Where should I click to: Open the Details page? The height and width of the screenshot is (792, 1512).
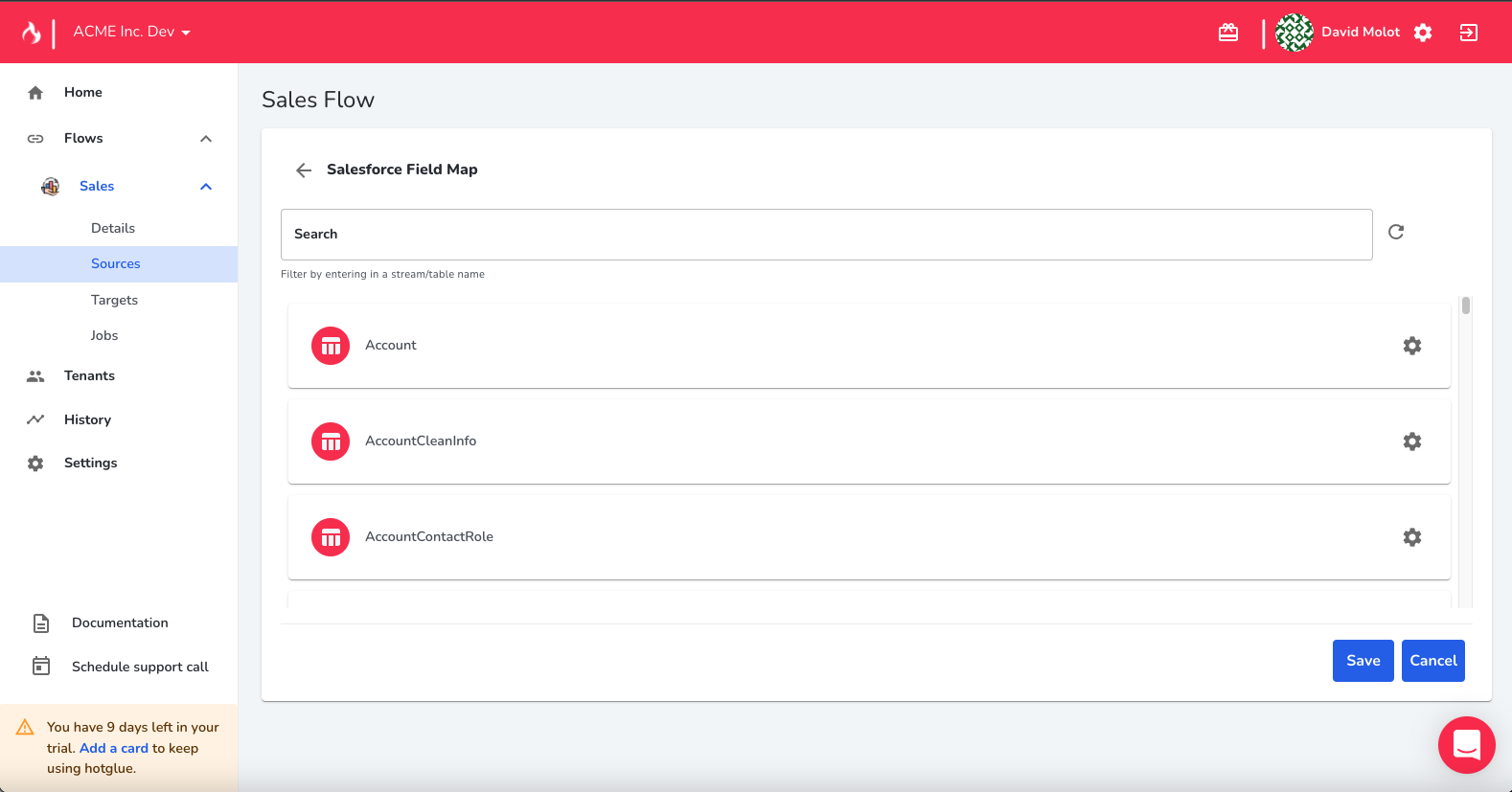pos(113,228)
